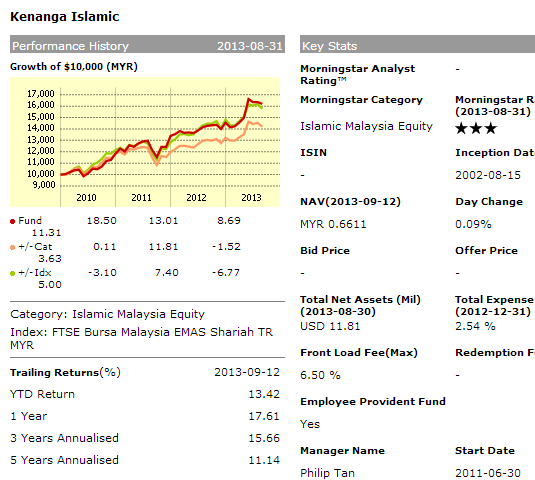Click the 3 Years Annualised value 15.66
This screenshot has height=480, width=535.
tap(264, 438)
